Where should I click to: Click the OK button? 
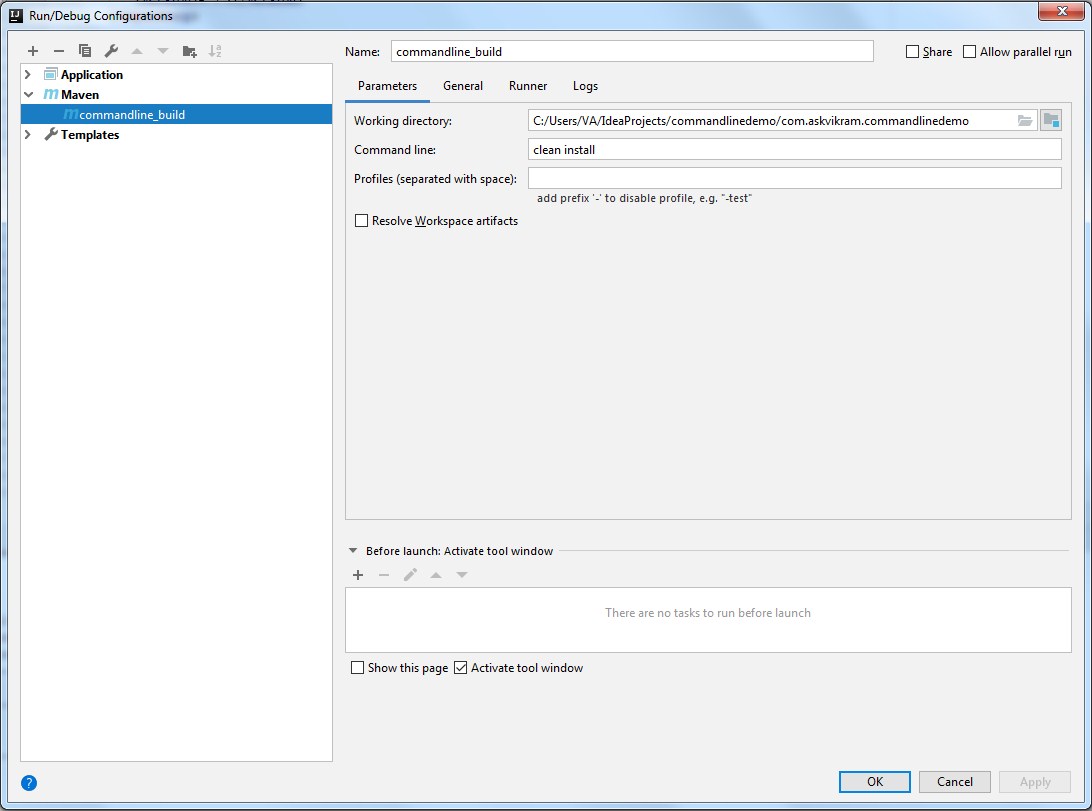coord(875,782)
